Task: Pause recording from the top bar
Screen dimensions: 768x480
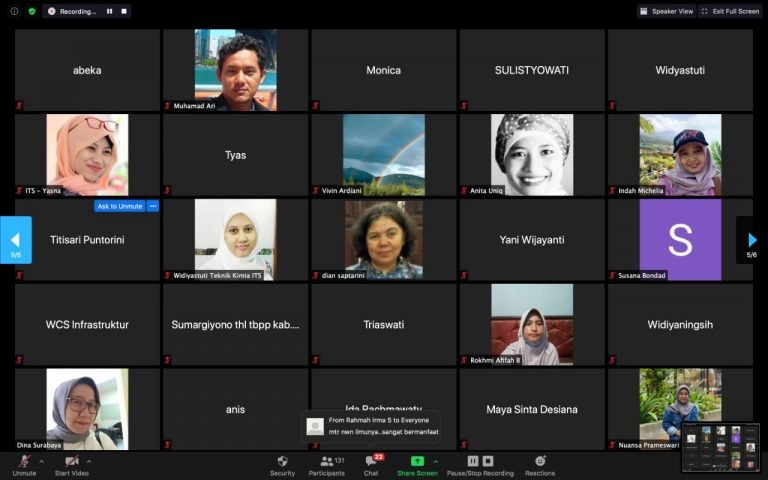Action: (109, 11)
